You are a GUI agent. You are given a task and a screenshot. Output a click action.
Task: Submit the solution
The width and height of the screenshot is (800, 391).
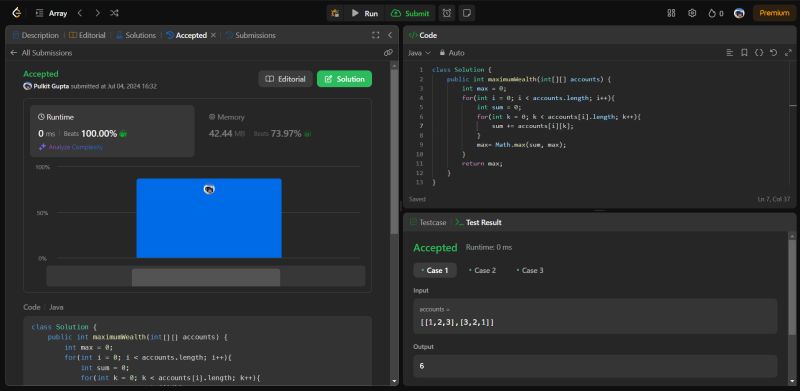pyautogui.click(x=410, y=13)
